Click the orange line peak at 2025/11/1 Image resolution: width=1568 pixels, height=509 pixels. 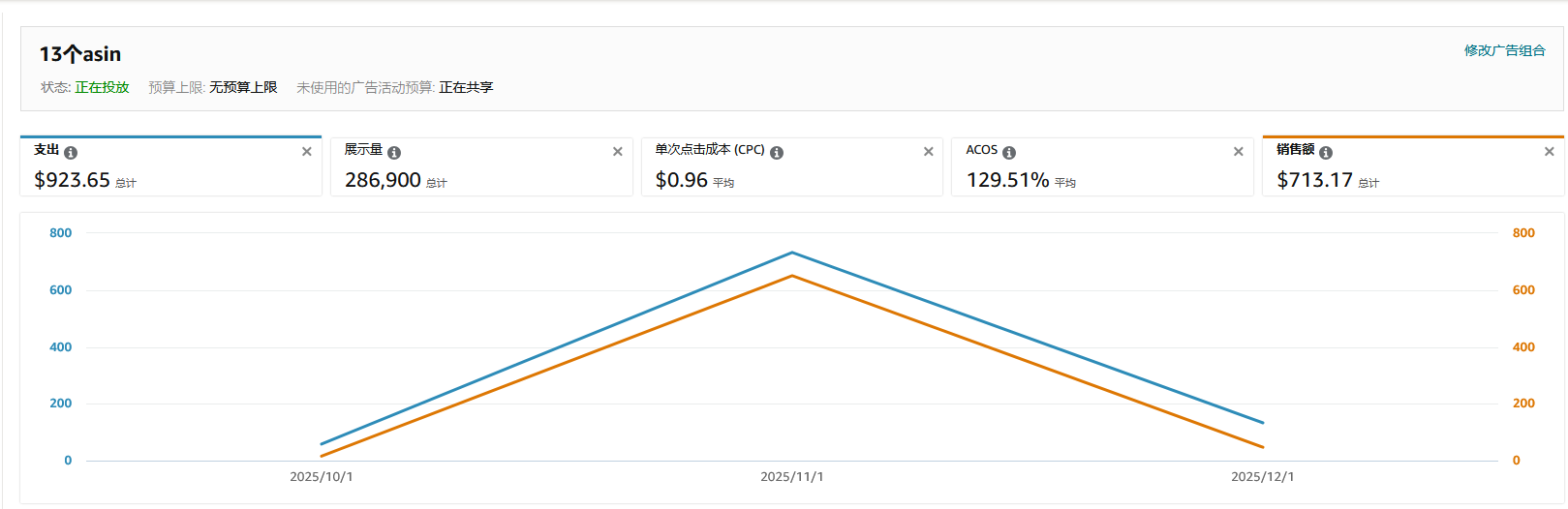click(x=792, y=276)
